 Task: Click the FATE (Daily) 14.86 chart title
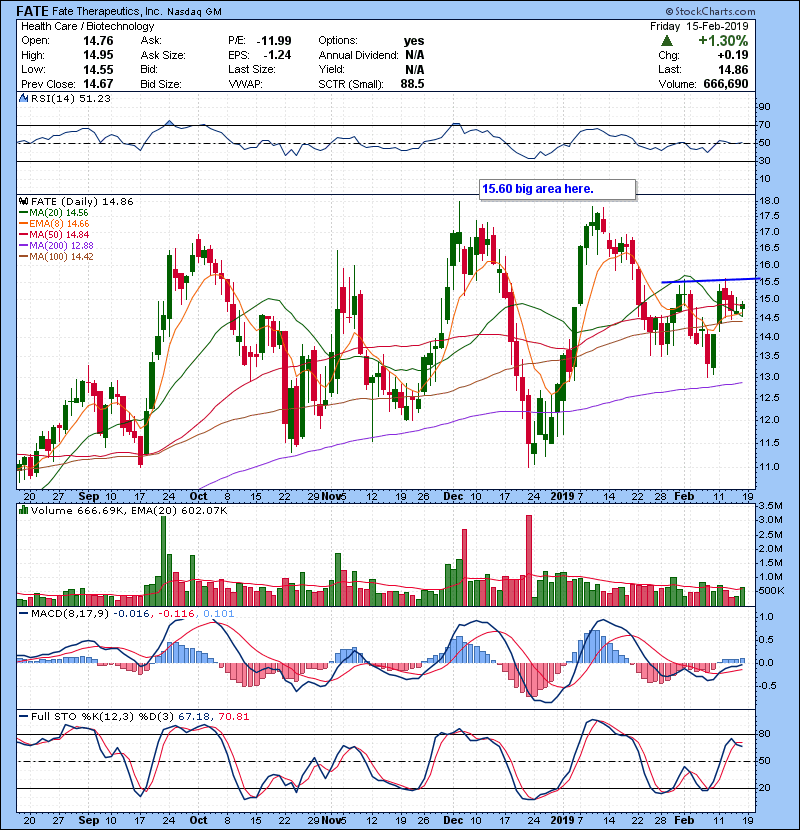82,202
